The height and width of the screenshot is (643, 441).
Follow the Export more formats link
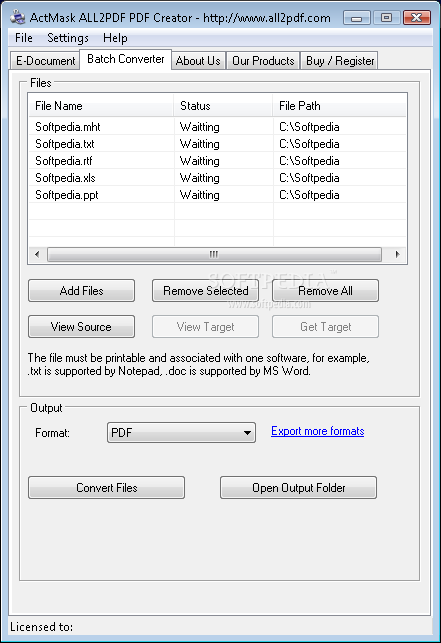(318, 431)
